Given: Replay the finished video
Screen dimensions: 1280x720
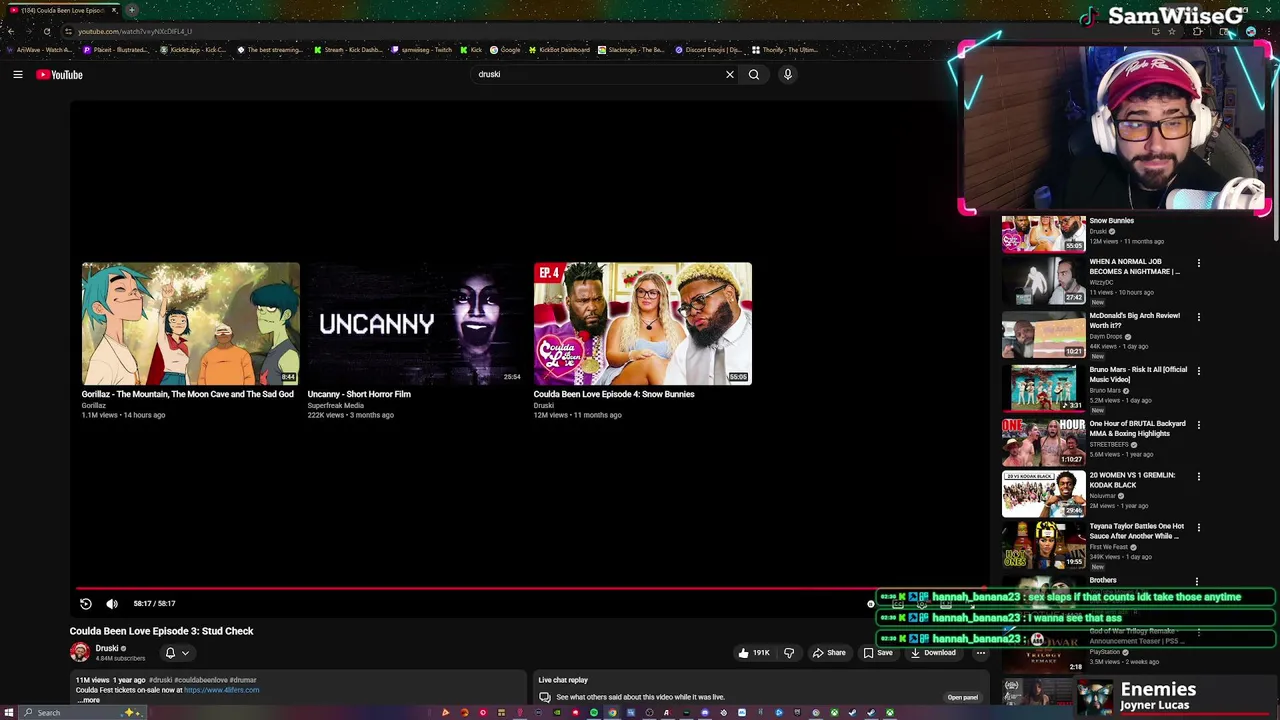Looking at the screenshot, I should pos(86,603).
